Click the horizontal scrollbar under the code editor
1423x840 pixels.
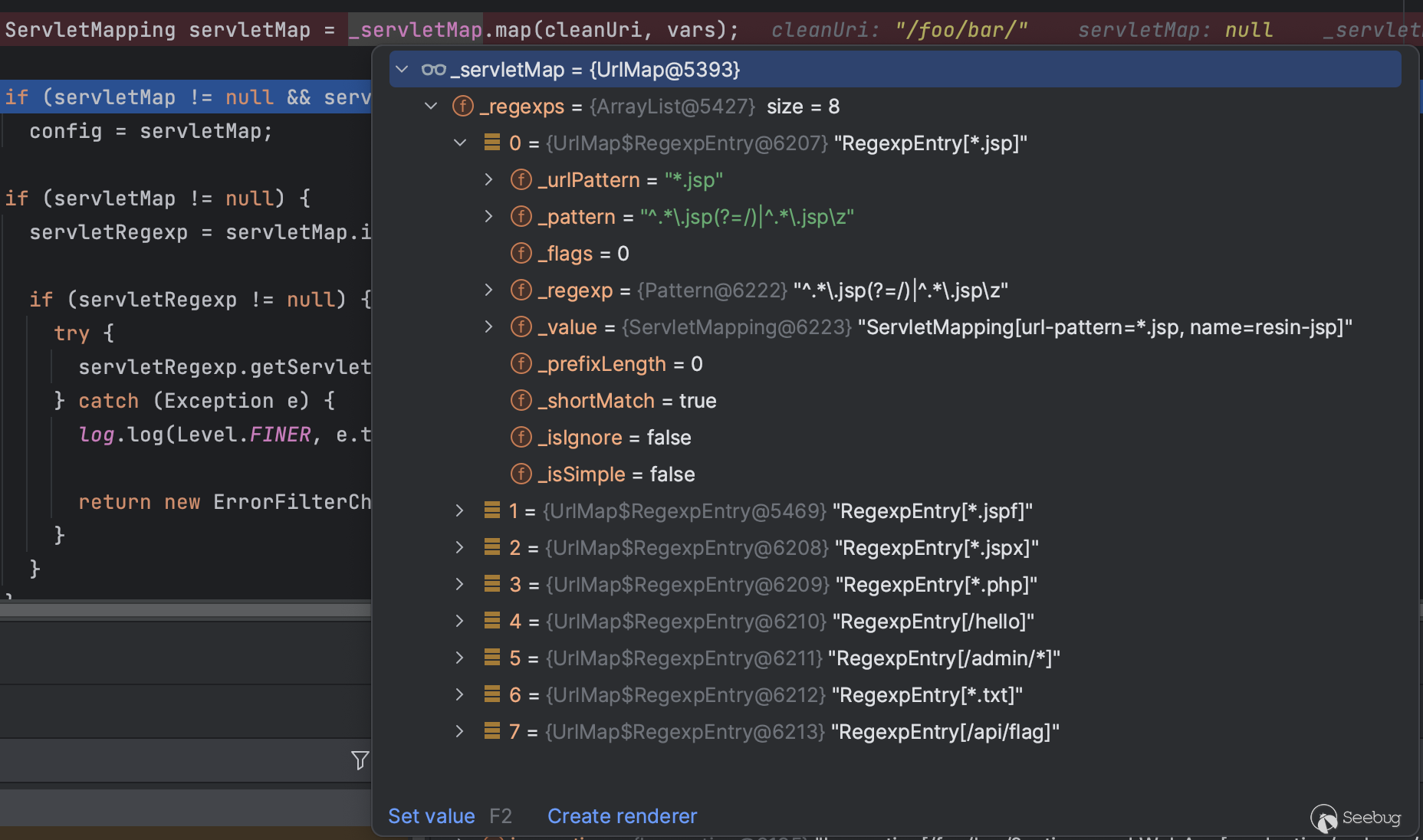click(186, 610)
